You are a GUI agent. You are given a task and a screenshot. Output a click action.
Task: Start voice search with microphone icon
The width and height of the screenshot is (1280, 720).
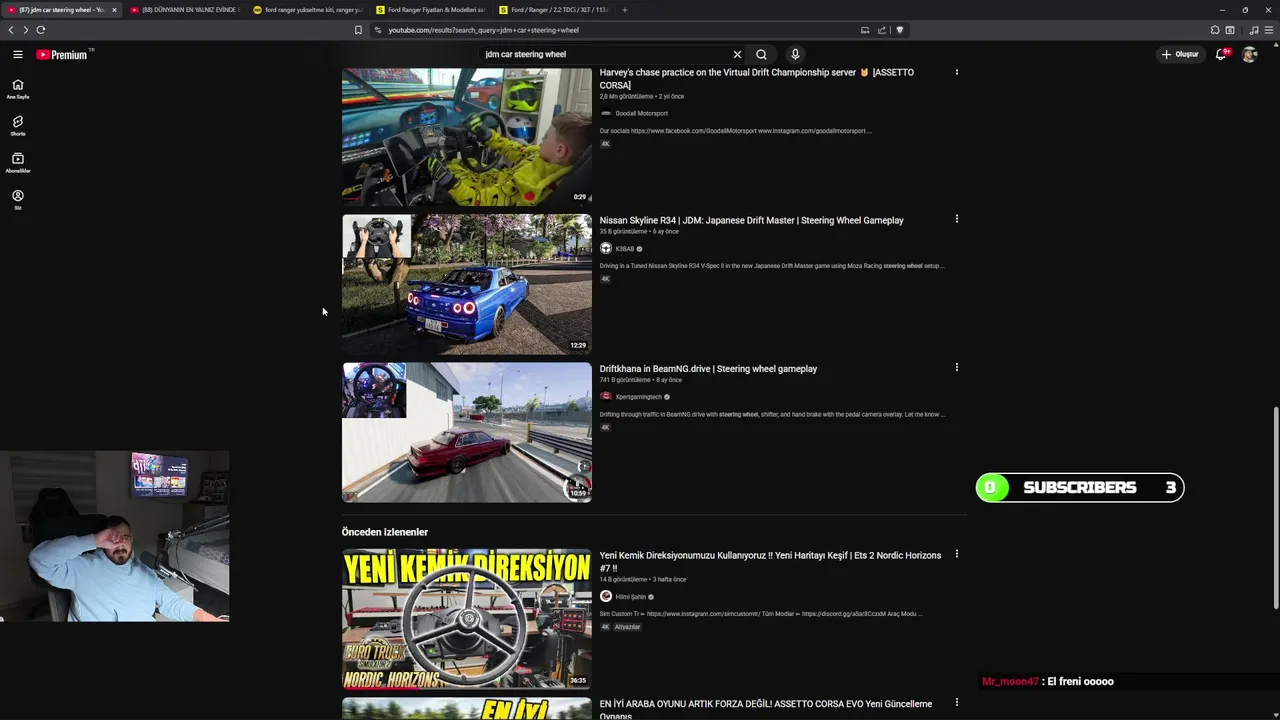[795, 54]
